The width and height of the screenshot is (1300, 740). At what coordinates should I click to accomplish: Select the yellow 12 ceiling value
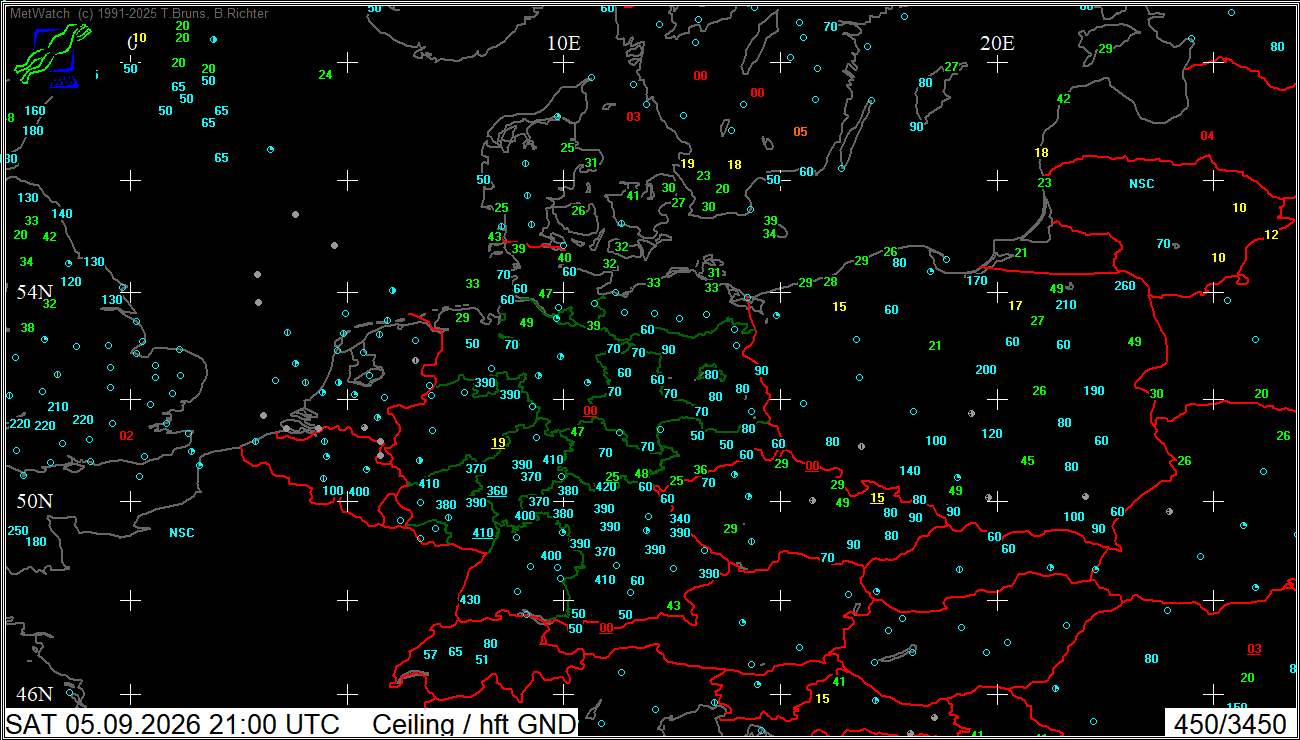pos(1271,235)
